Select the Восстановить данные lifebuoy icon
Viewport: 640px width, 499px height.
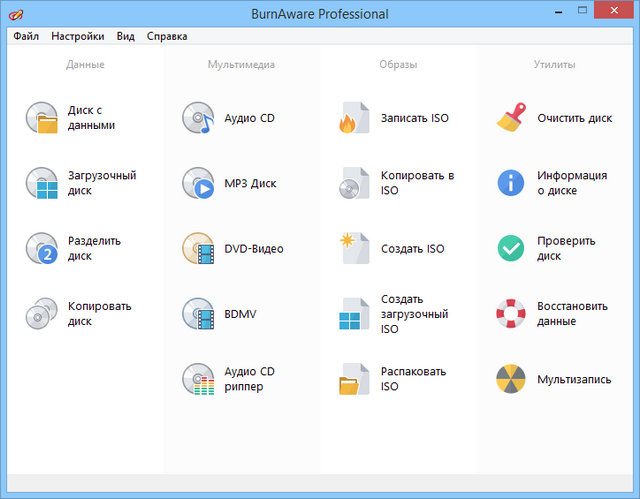click(x=511, y=314)
